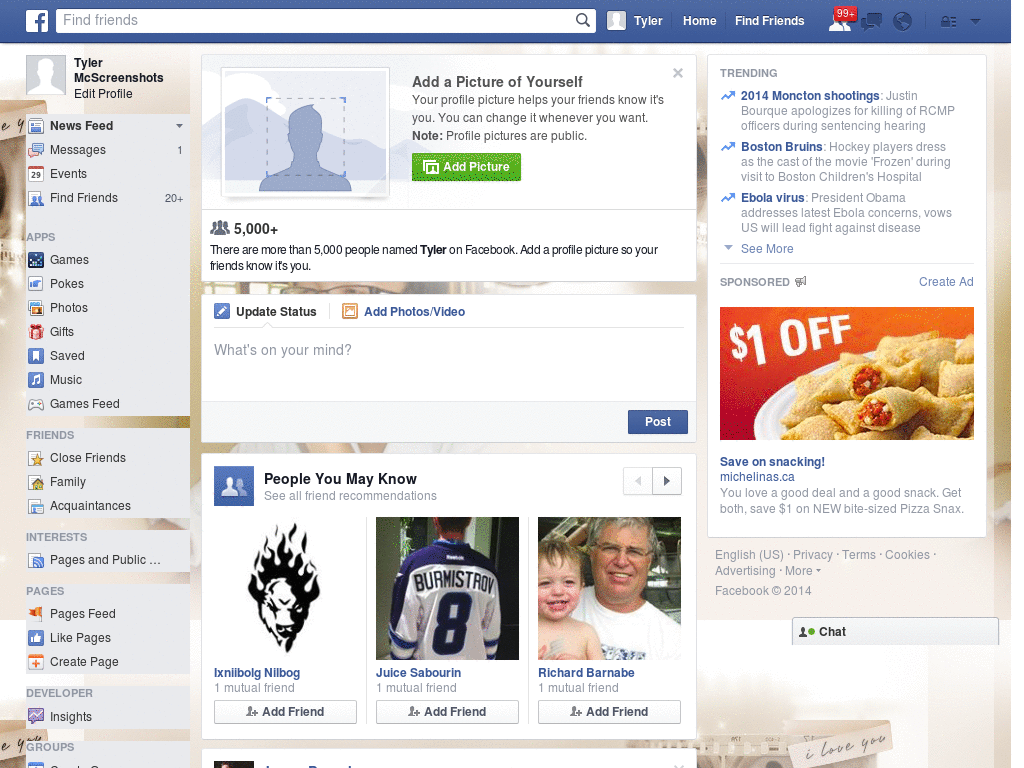Open the Gifts app icon

point(37,332)
